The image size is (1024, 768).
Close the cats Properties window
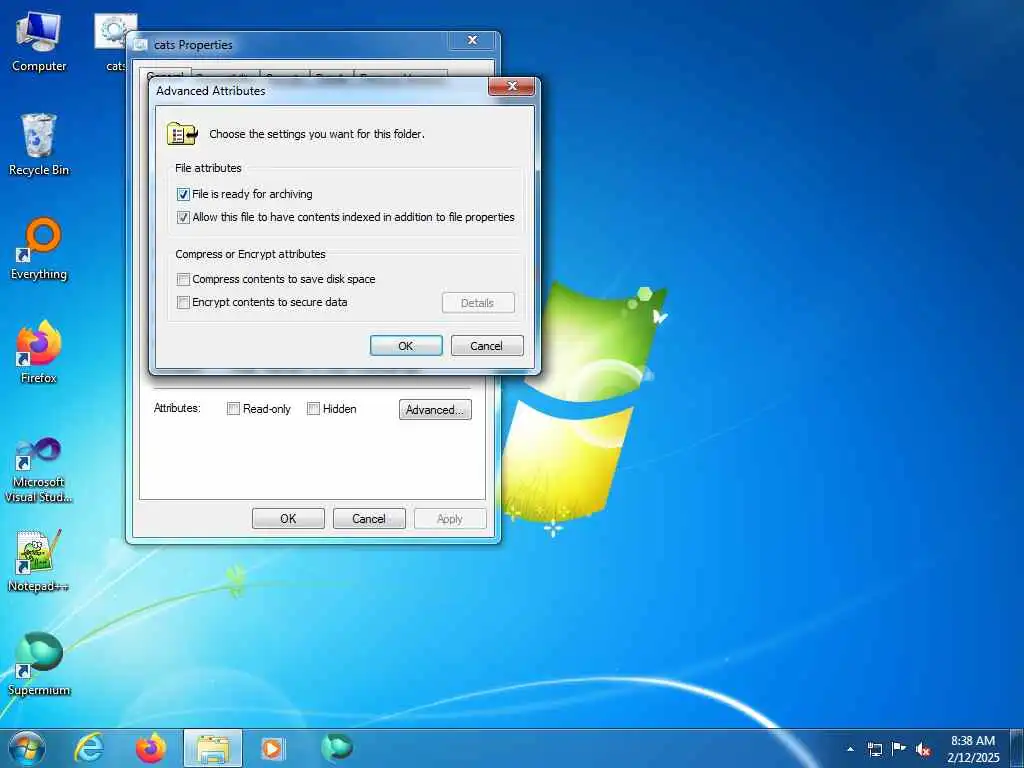(472, 40)
